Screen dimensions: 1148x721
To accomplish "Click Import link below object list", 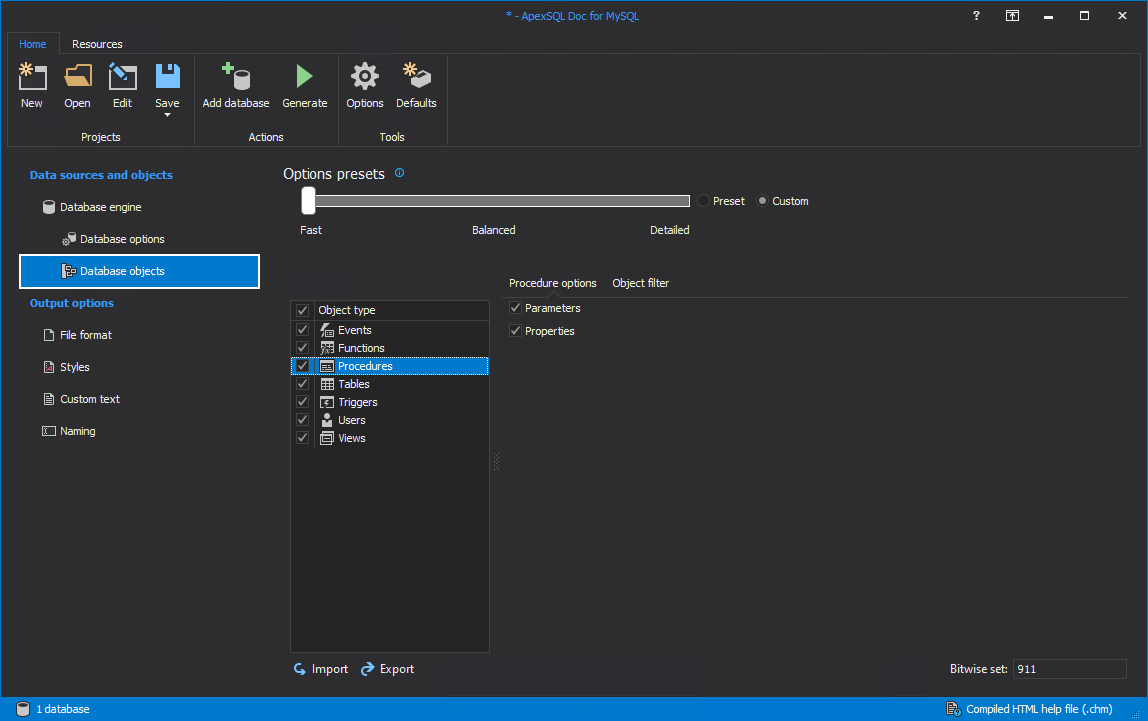I will [321, 669].
